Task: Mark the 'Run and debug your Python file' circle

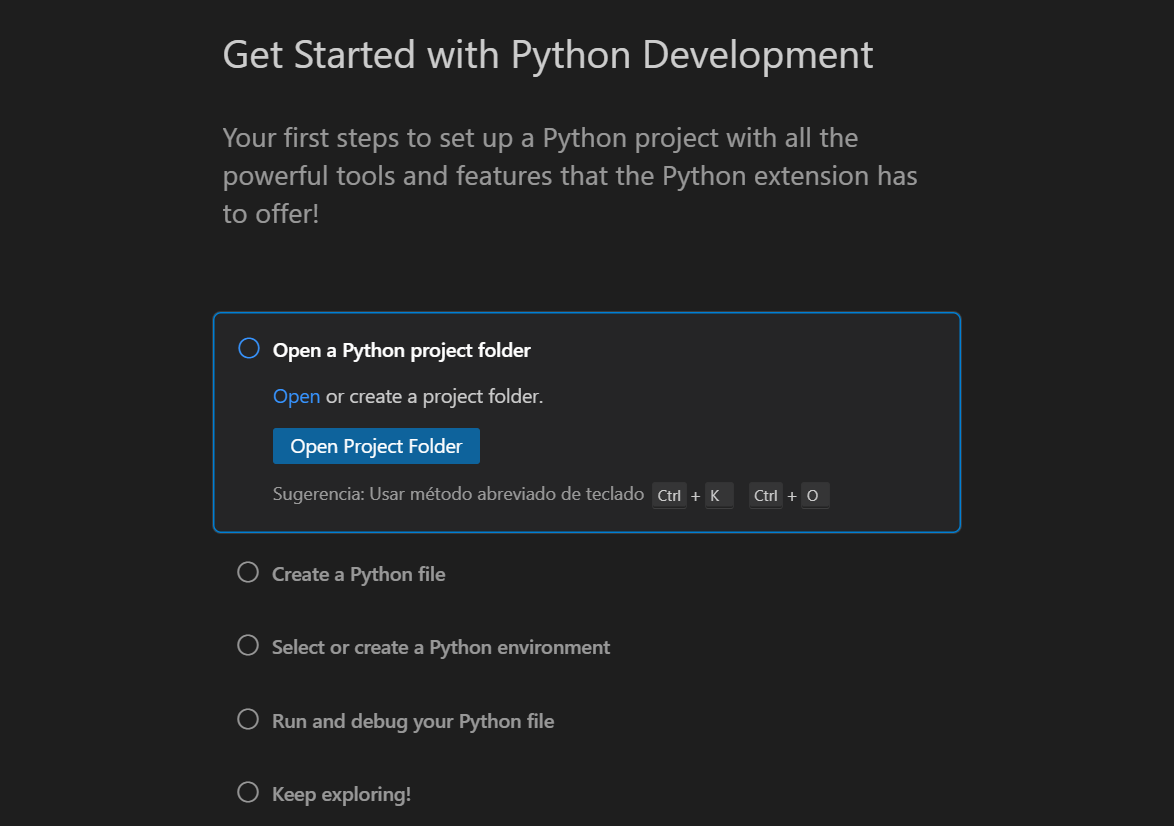Action: tap(248, 720)
